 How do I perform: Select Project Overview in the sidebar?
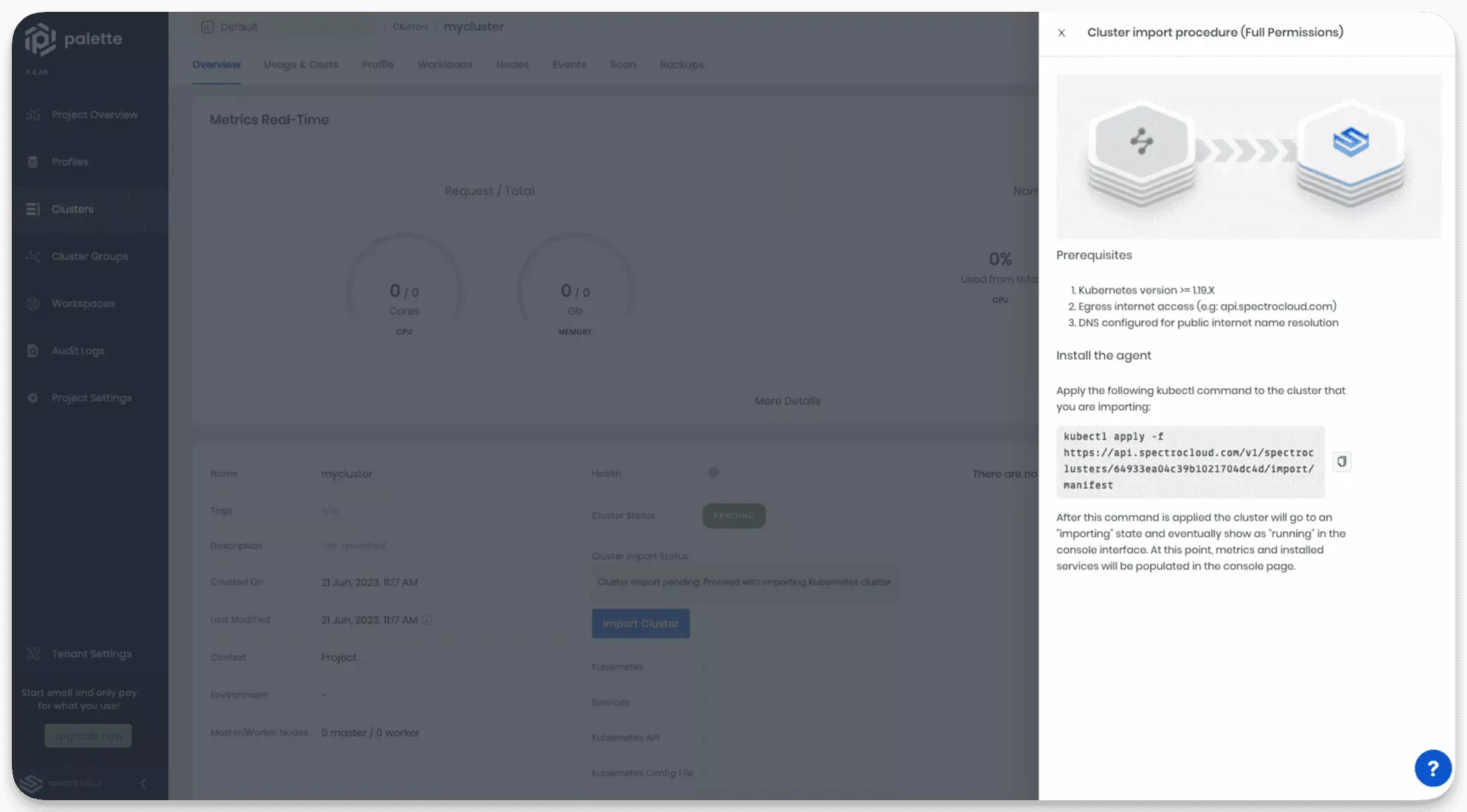pyautogui.click(x=94, y=114)
